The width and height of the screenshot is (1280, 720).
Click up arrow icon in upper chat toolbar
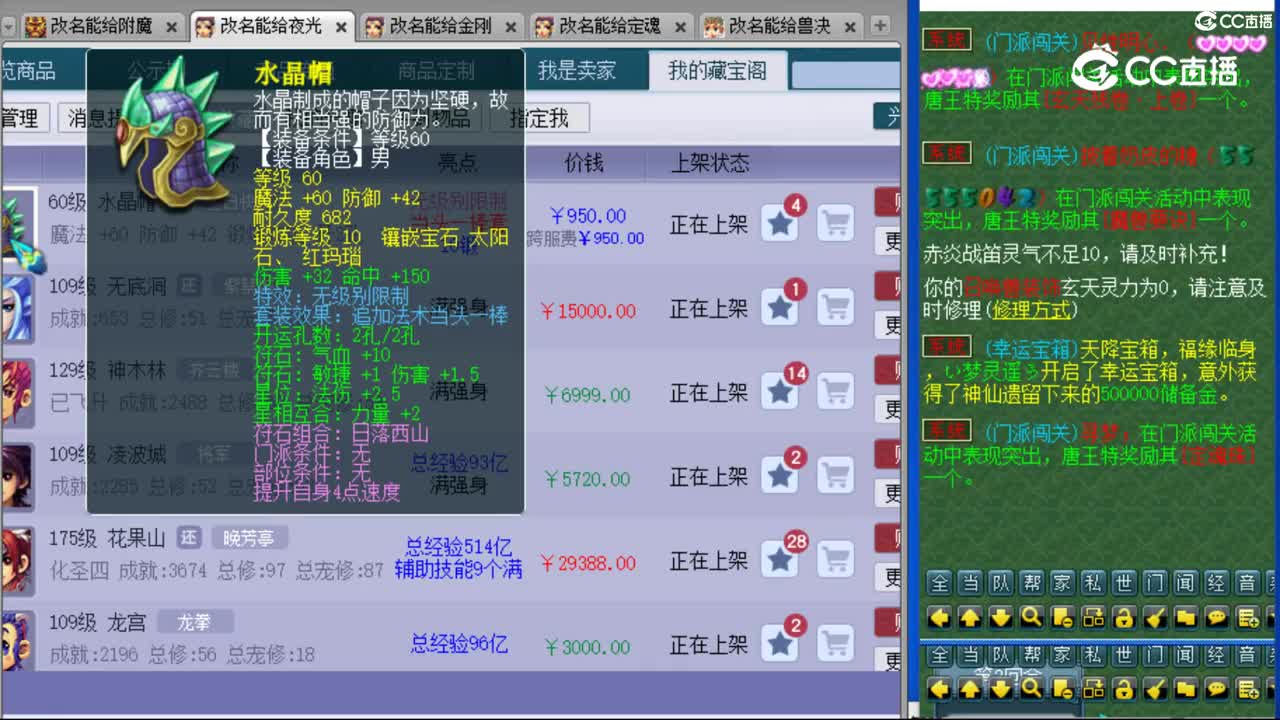point(970,617)
